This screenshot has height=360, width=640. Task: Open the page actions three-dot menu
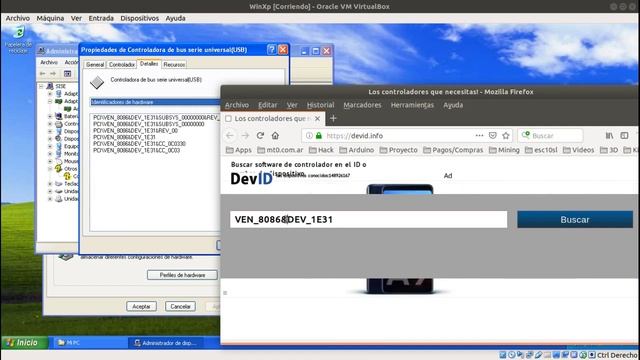coord(479,135)
